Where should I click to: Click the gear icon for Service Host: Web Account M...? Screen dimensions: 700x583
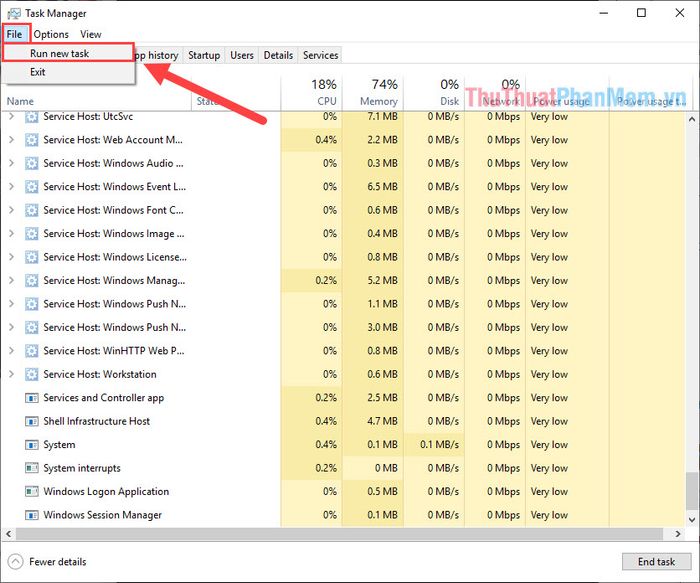point(31,140)
